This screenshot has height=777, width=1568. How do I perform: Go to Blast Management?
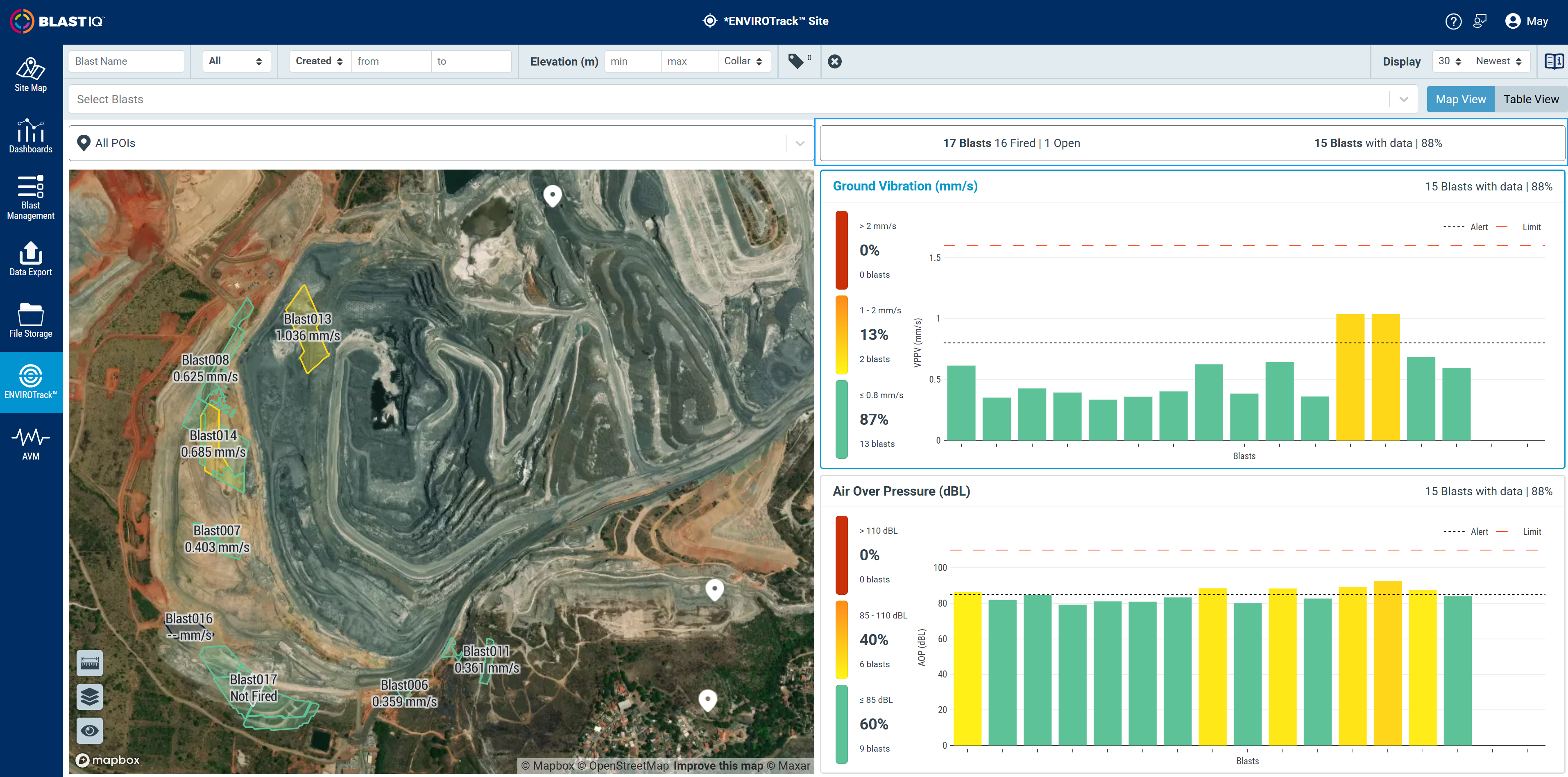pyautogui.click(x=30, y=197)
